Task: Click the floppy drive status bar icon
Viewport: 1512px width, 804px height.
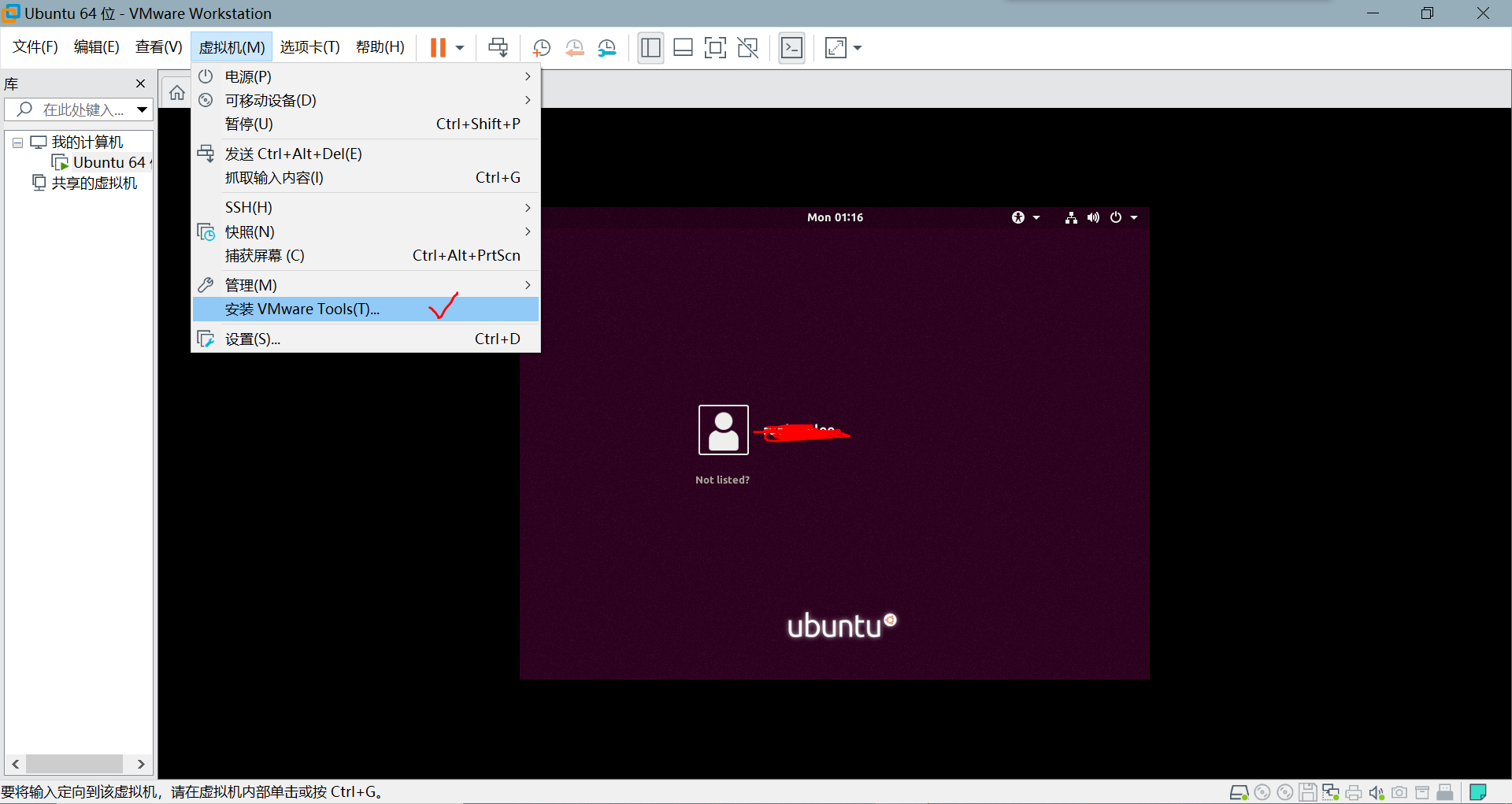Action: pyautogui.click(x=1308, y=792)
